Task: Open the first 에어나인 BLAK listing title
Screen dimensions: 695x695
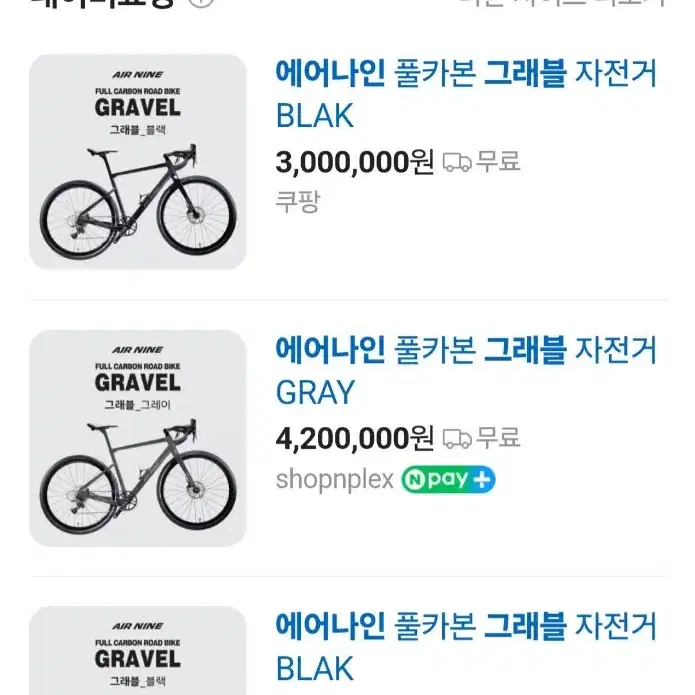Action: click(465, 94)
